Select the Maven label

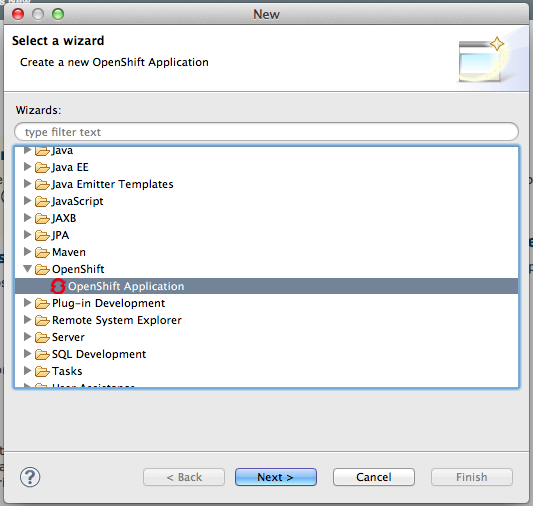(69, 252)
